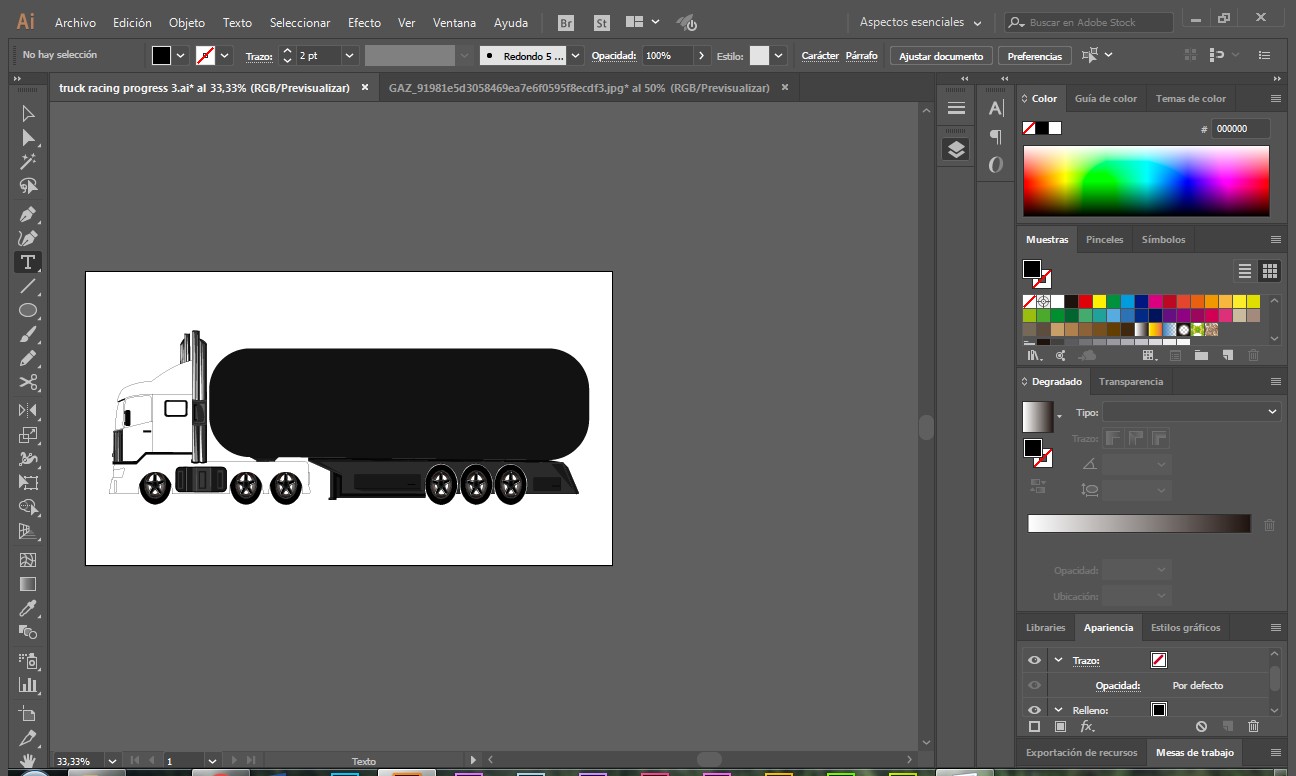The height and width of the screenshot is (776, 1296).
Task: Open the fill color dropdown in control bar
Action: click(x=180, y=56)
